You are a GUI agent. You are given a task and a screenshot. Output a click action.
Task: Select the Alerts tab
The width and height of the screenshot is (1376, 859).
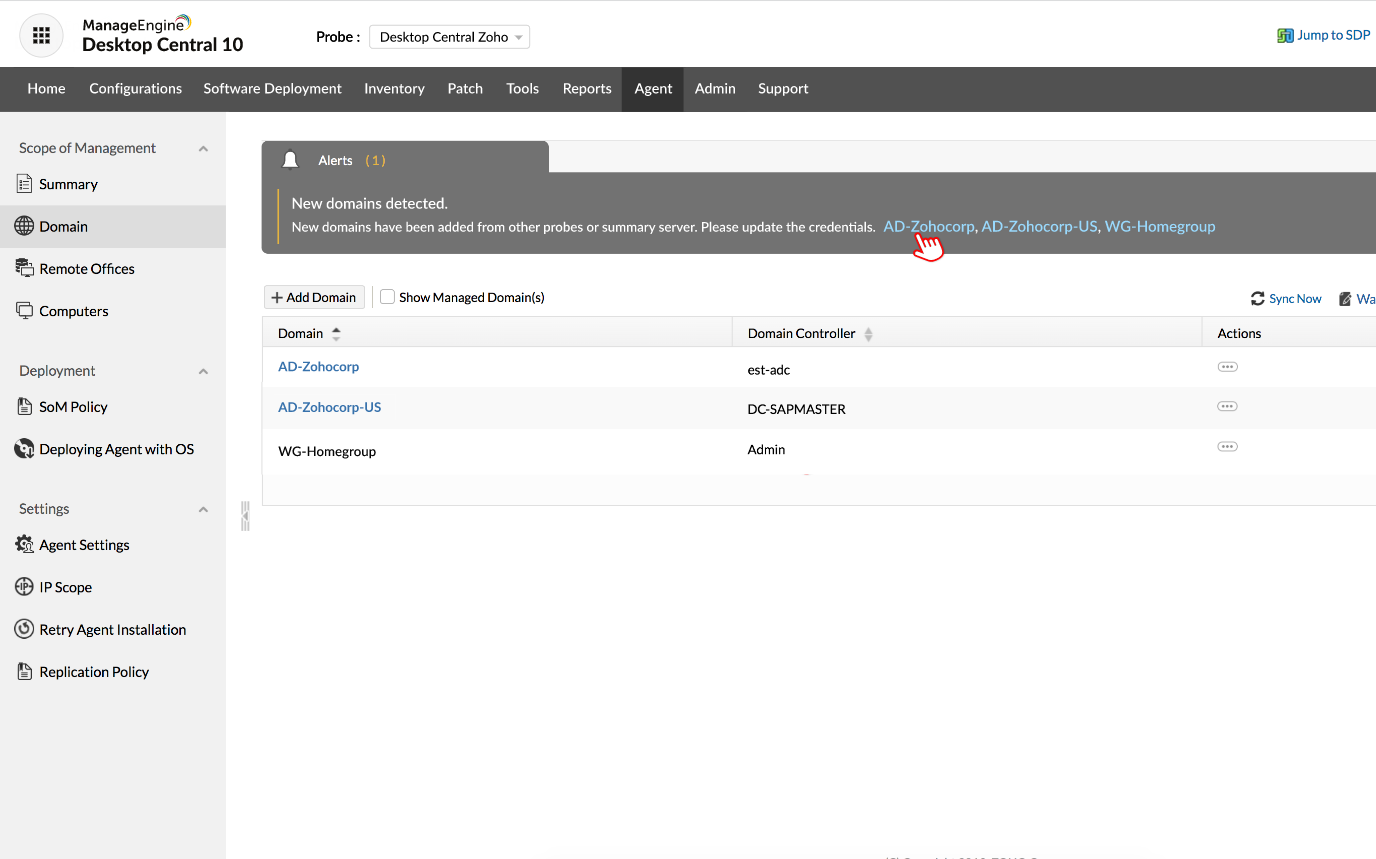click(405, 159)
